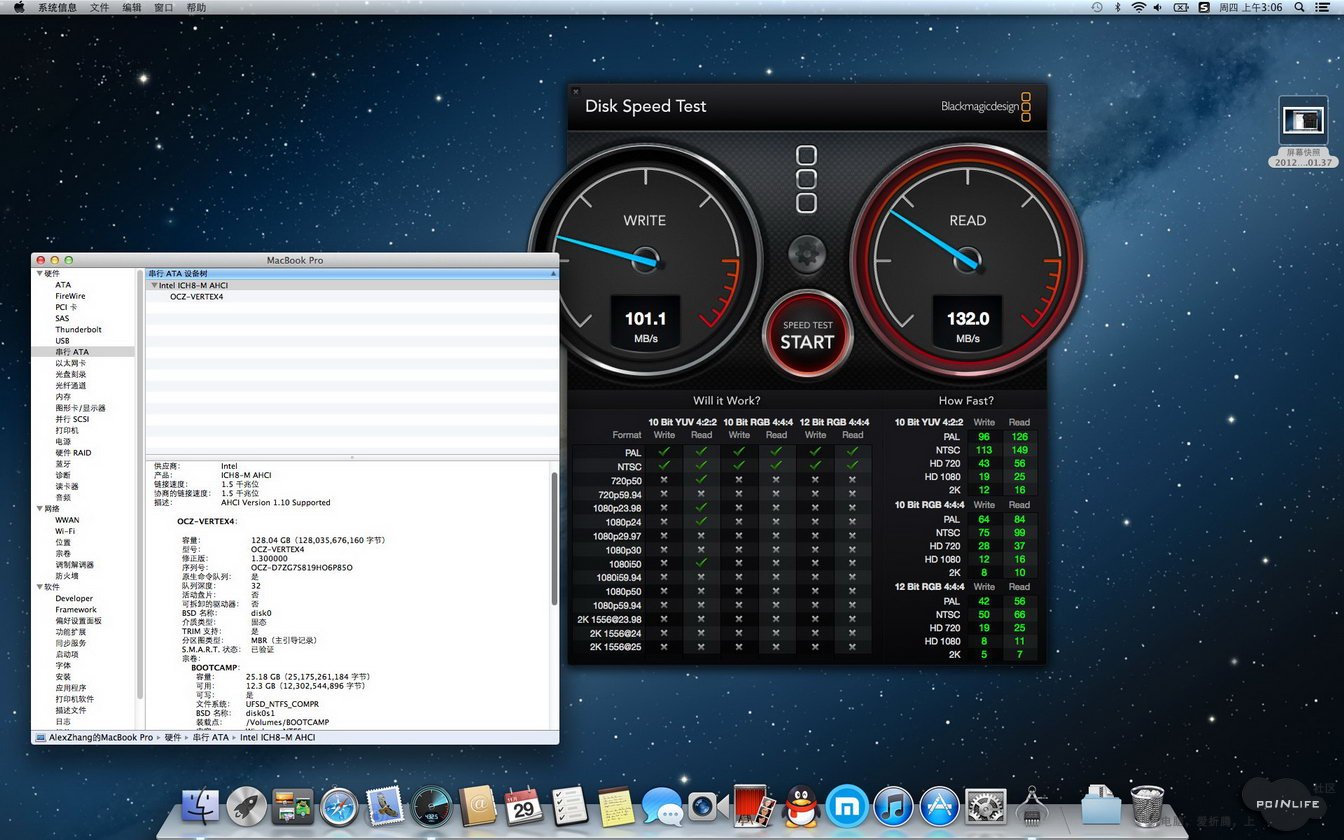
Task: Select OCZ-VERTEX4 in the device tree
Action: [197, 296]
